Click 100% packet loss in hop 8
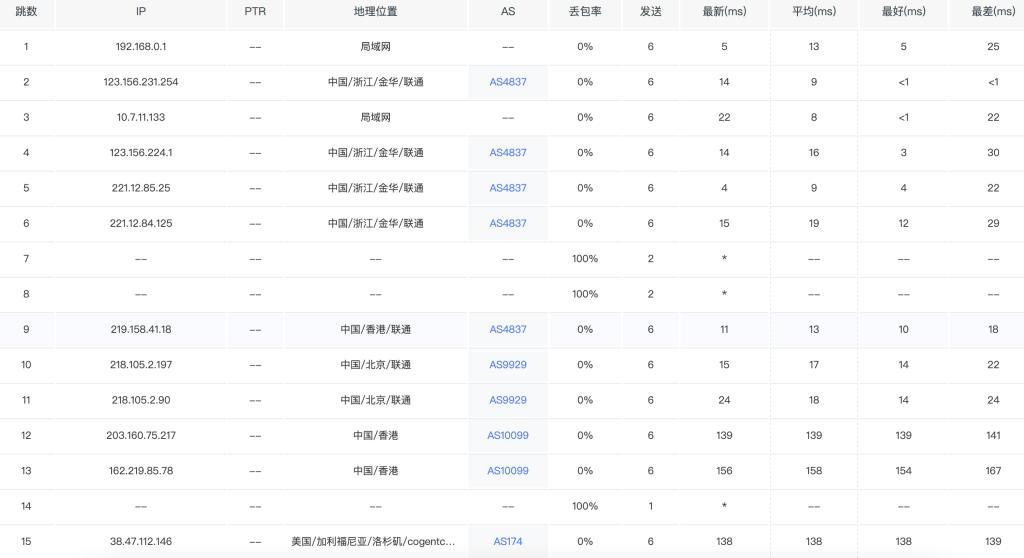Screen dimensions: 1024x558 coord(584,294)
